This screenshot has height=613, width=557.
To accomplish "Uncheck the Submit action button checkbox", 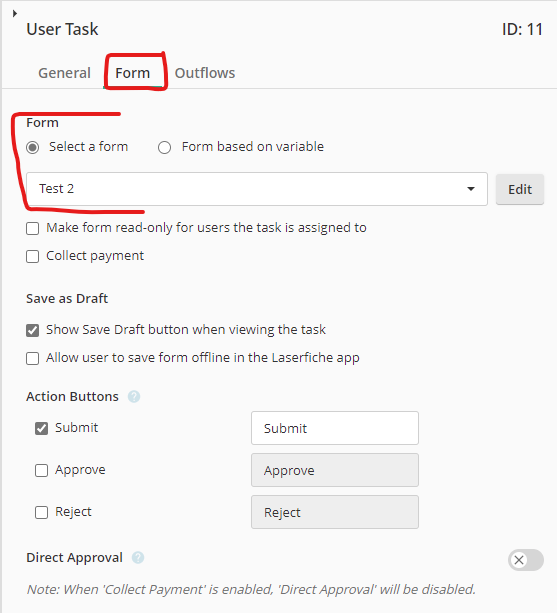I will [x=41, y=428].
